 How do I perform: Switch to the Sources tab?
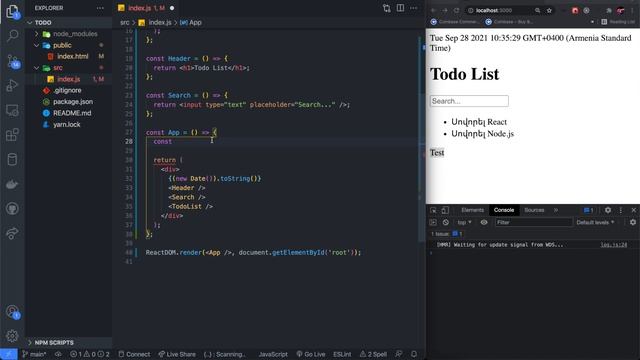coord(534,210)
